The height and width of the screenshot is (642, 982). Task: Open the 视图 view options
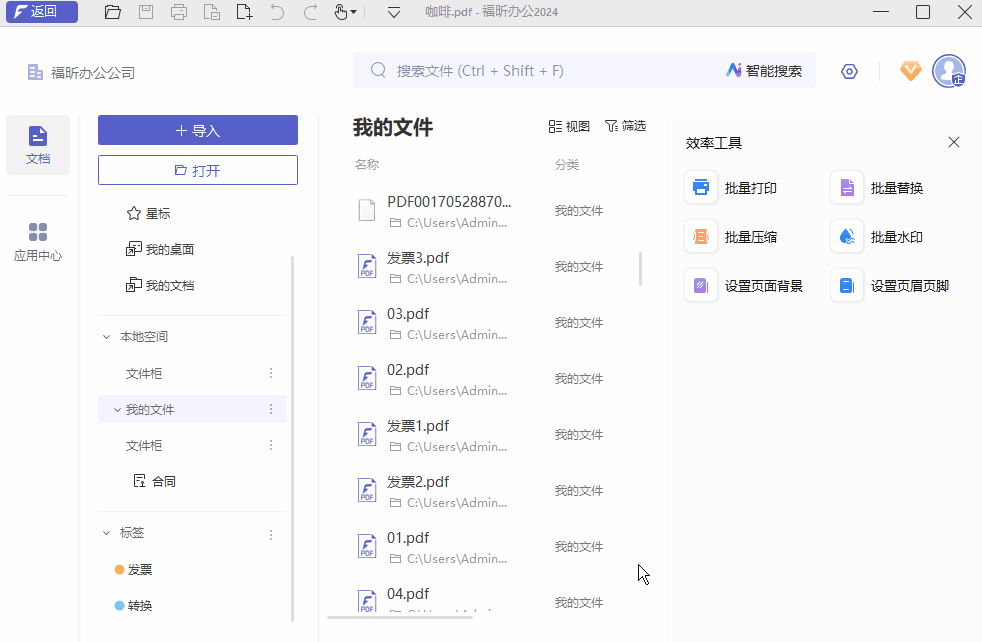point(569,126)
